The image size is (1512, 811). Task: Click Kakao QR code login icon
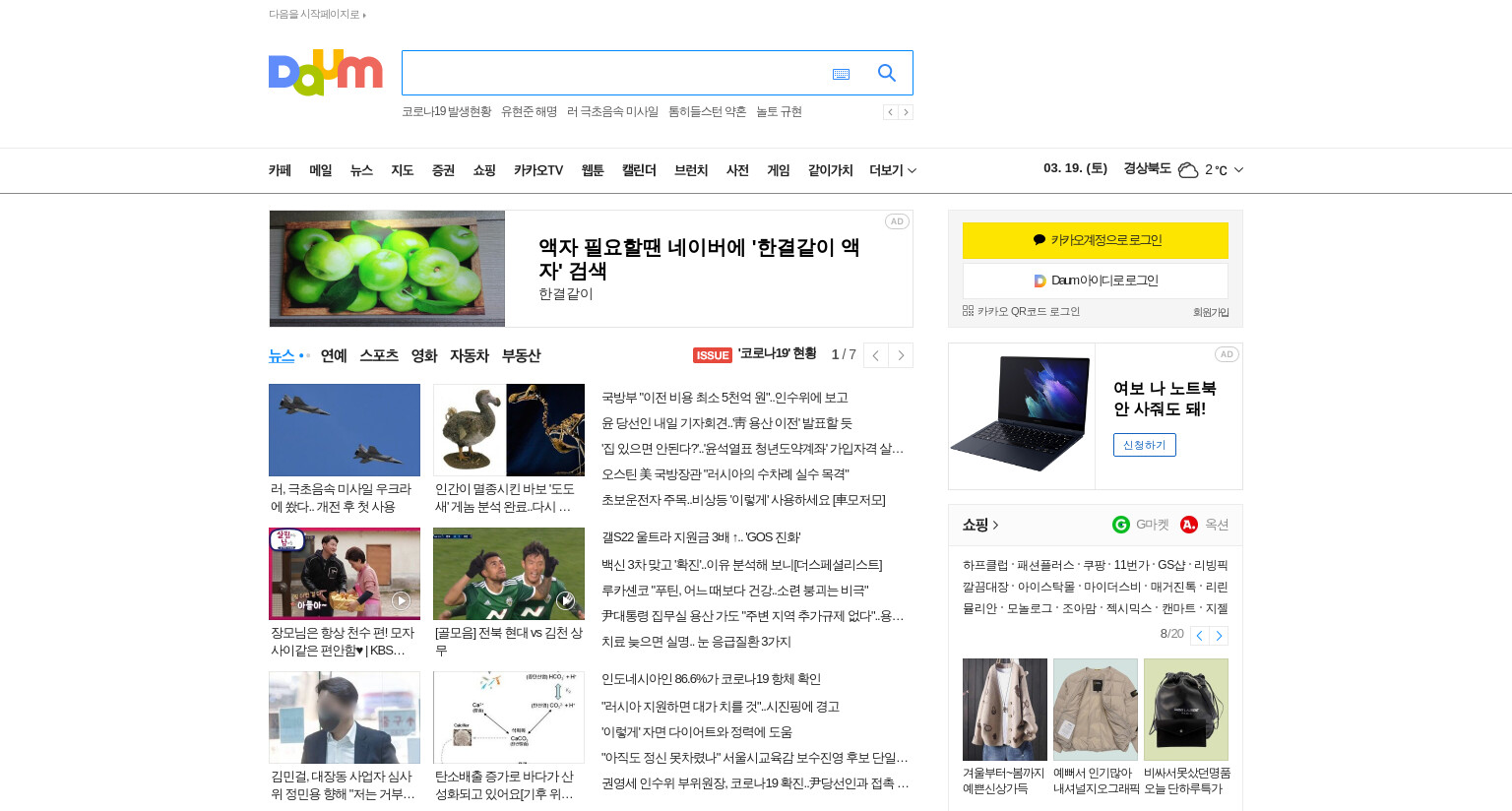point(968,311)
